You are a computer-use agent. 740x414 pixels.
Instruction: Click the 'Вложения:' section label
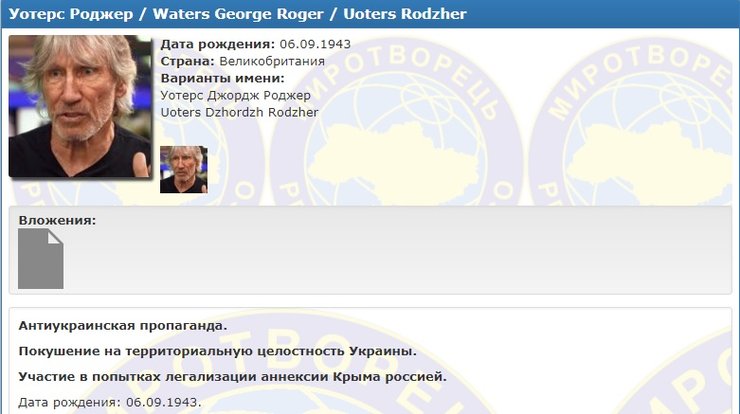click(57, 220)
